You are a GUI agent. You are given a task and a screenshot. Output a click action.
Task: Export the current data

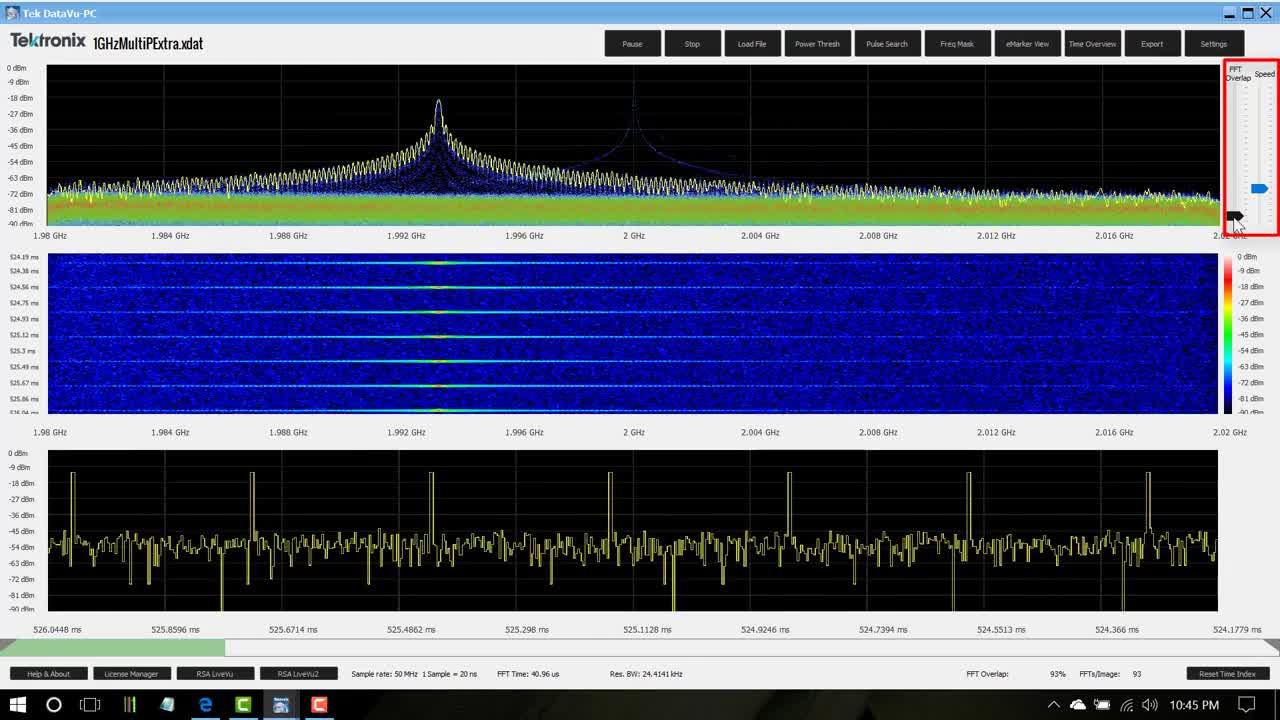tap(1152, 43)
